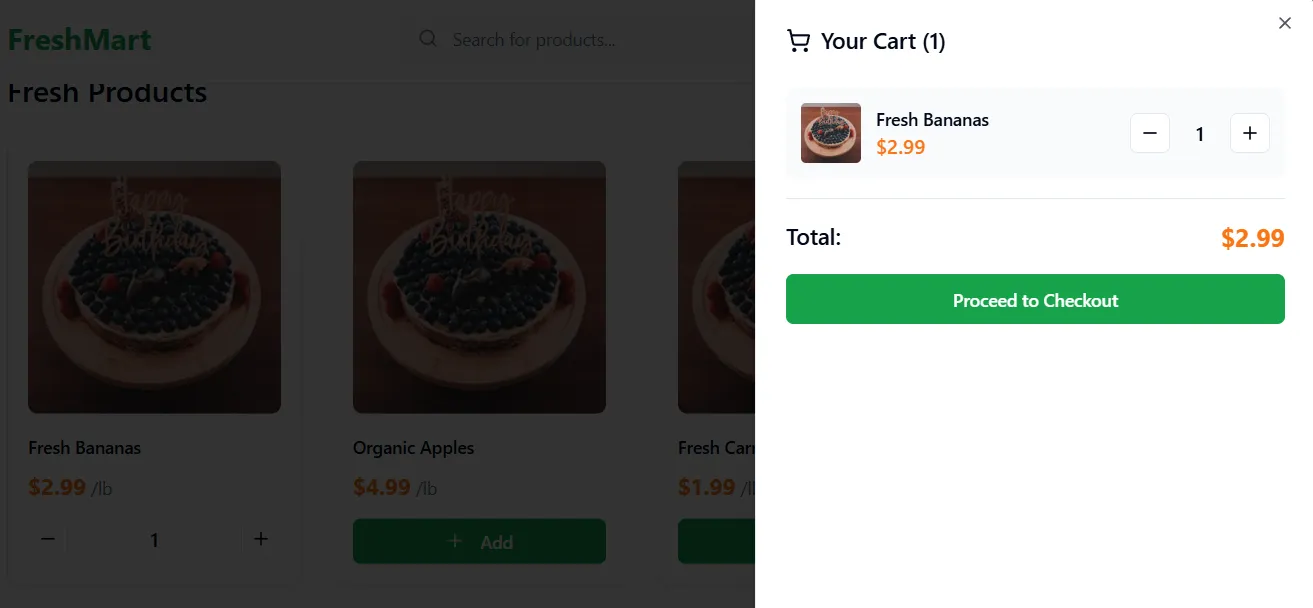Click the Fresh Bananas thumbnail in the cart

(831, 133)
